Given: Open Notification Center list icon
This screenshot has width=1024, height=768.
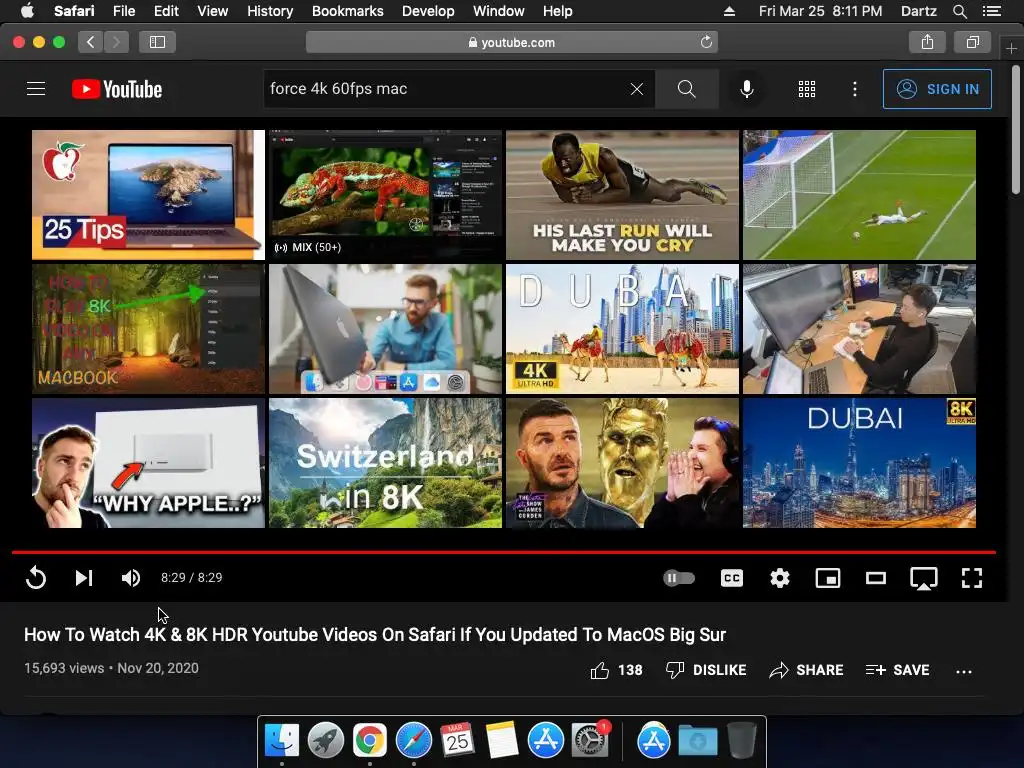Looking at the screenshot, I should pyautogui.click(x=991, y=11).
